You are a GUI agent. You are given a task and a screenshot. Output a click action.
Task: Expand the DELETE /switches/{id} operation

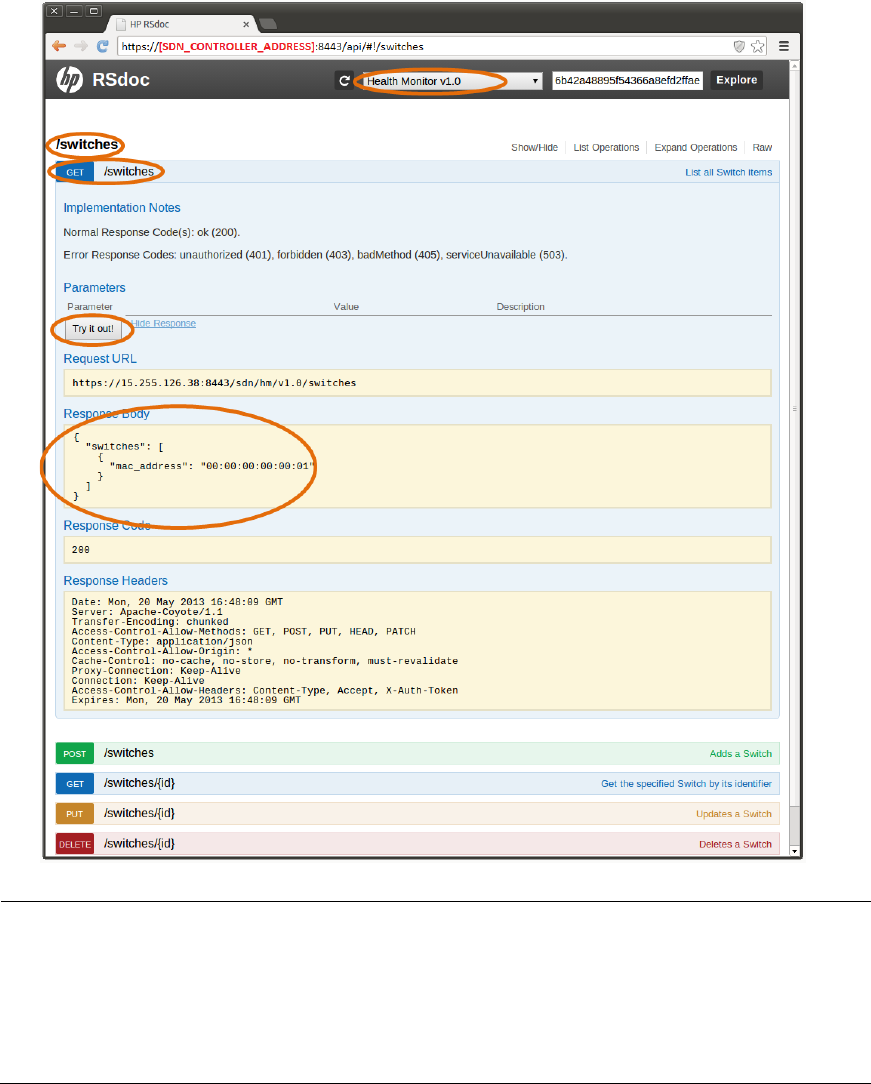[418, 844]
